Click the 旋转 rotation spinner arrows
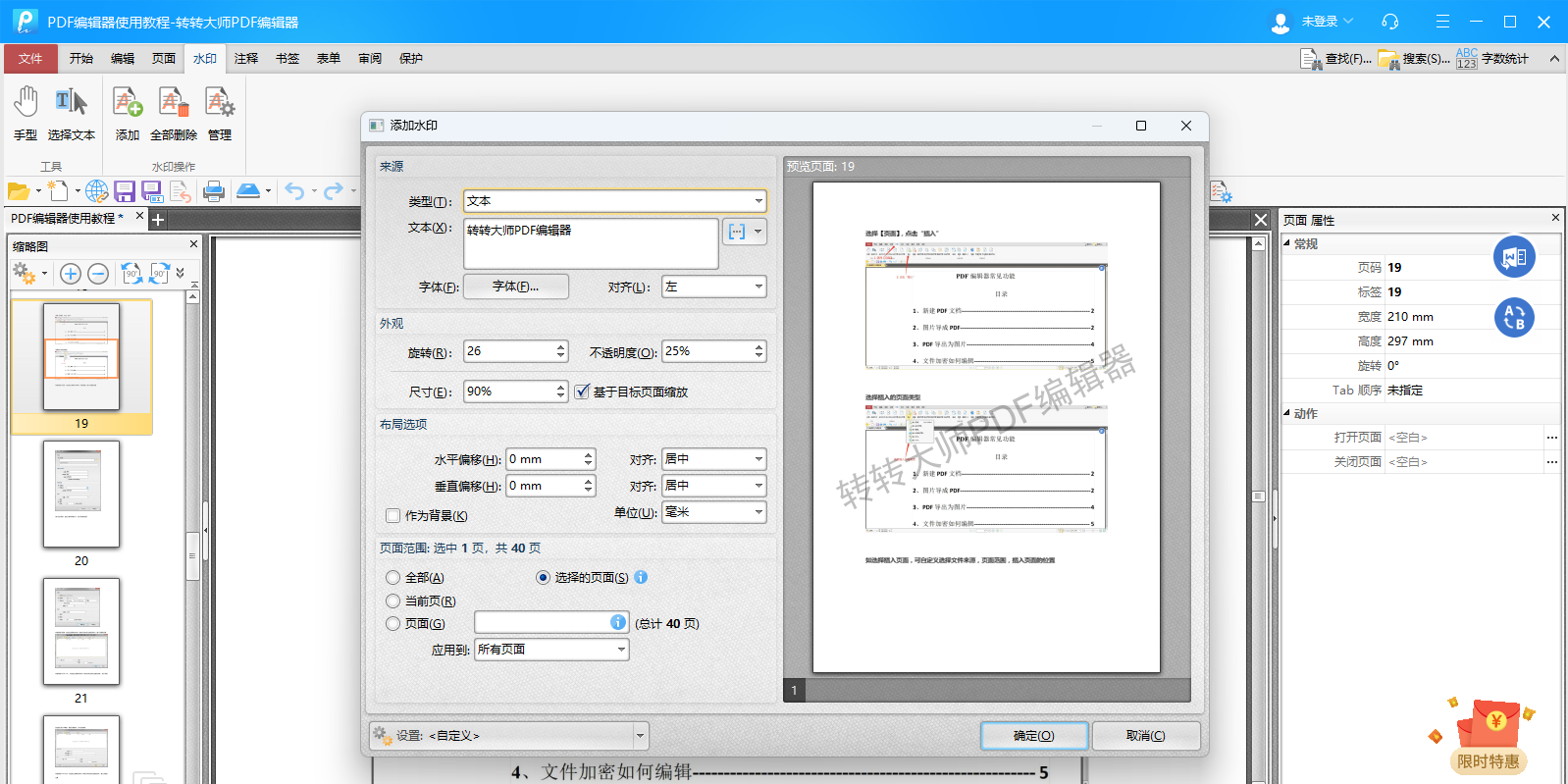Screen dimensions: 1568x784 (561, 351)
